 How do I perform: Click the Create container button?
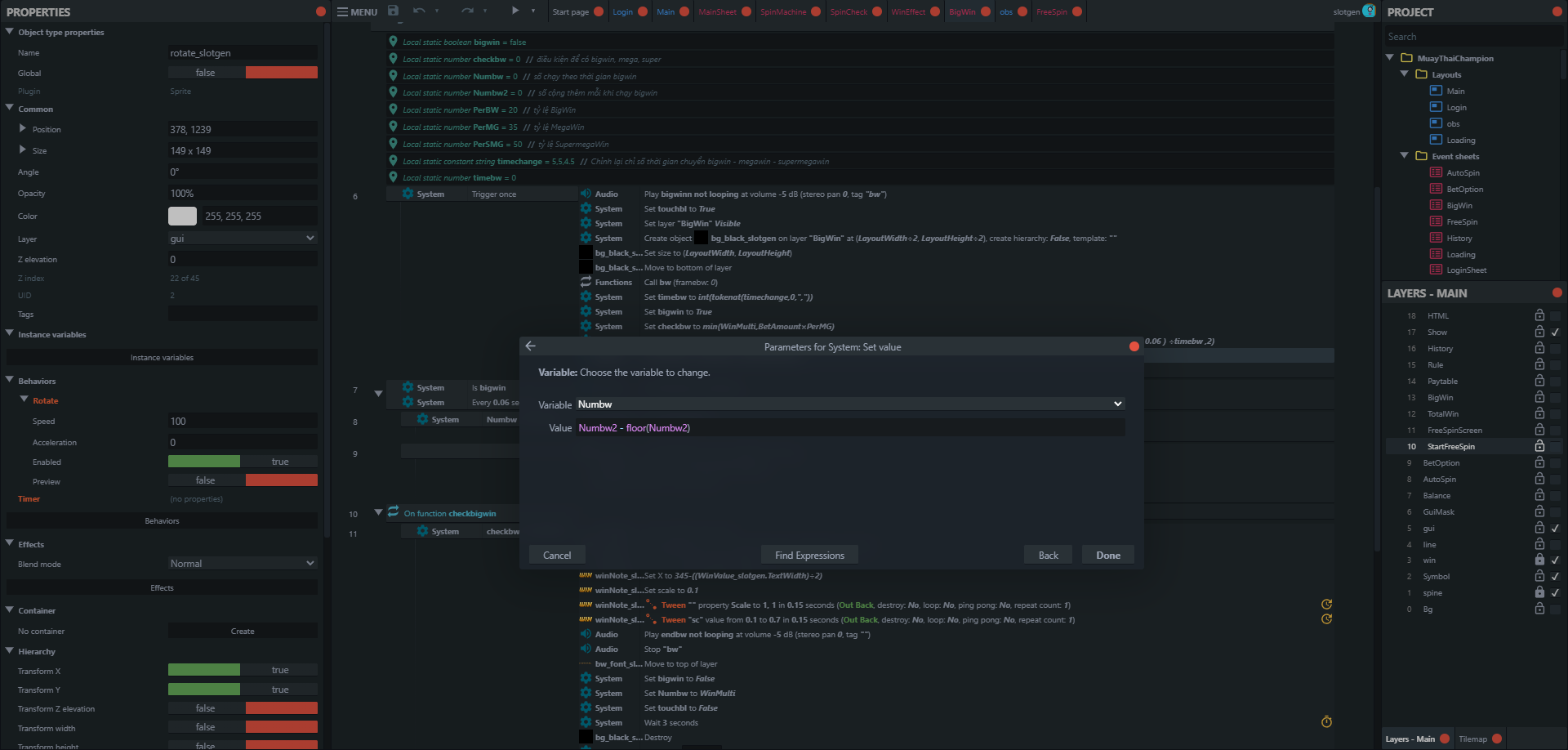click(243, 631)
